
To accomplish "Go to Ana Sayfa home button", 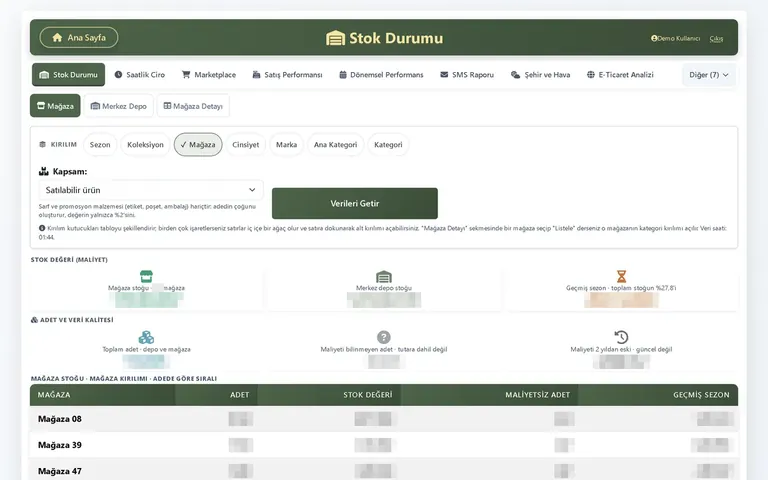I will coord(79,37).
